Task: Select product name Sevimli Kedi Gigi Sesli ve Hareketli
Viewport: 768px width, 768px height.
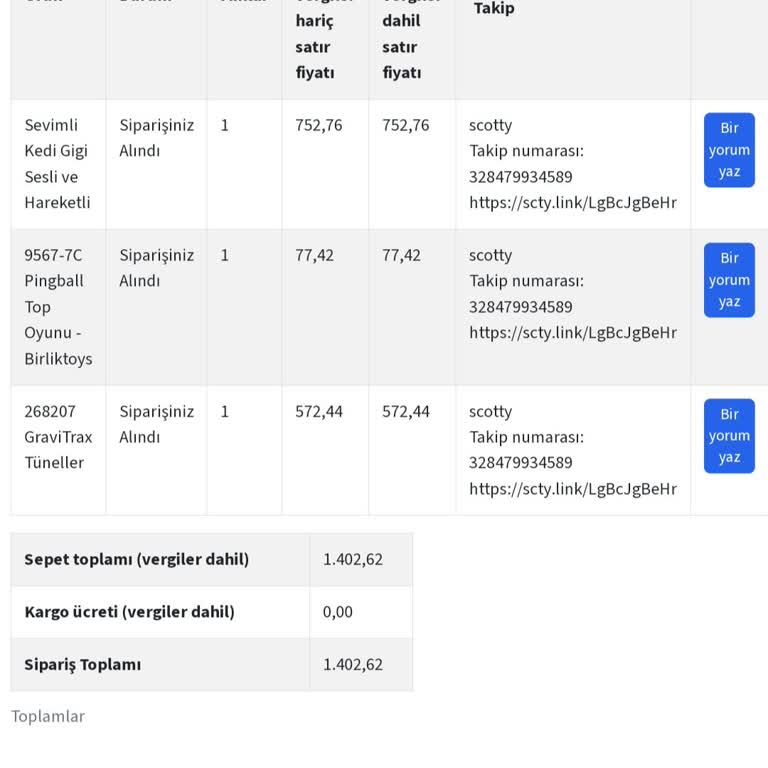Action: (57, 164)
